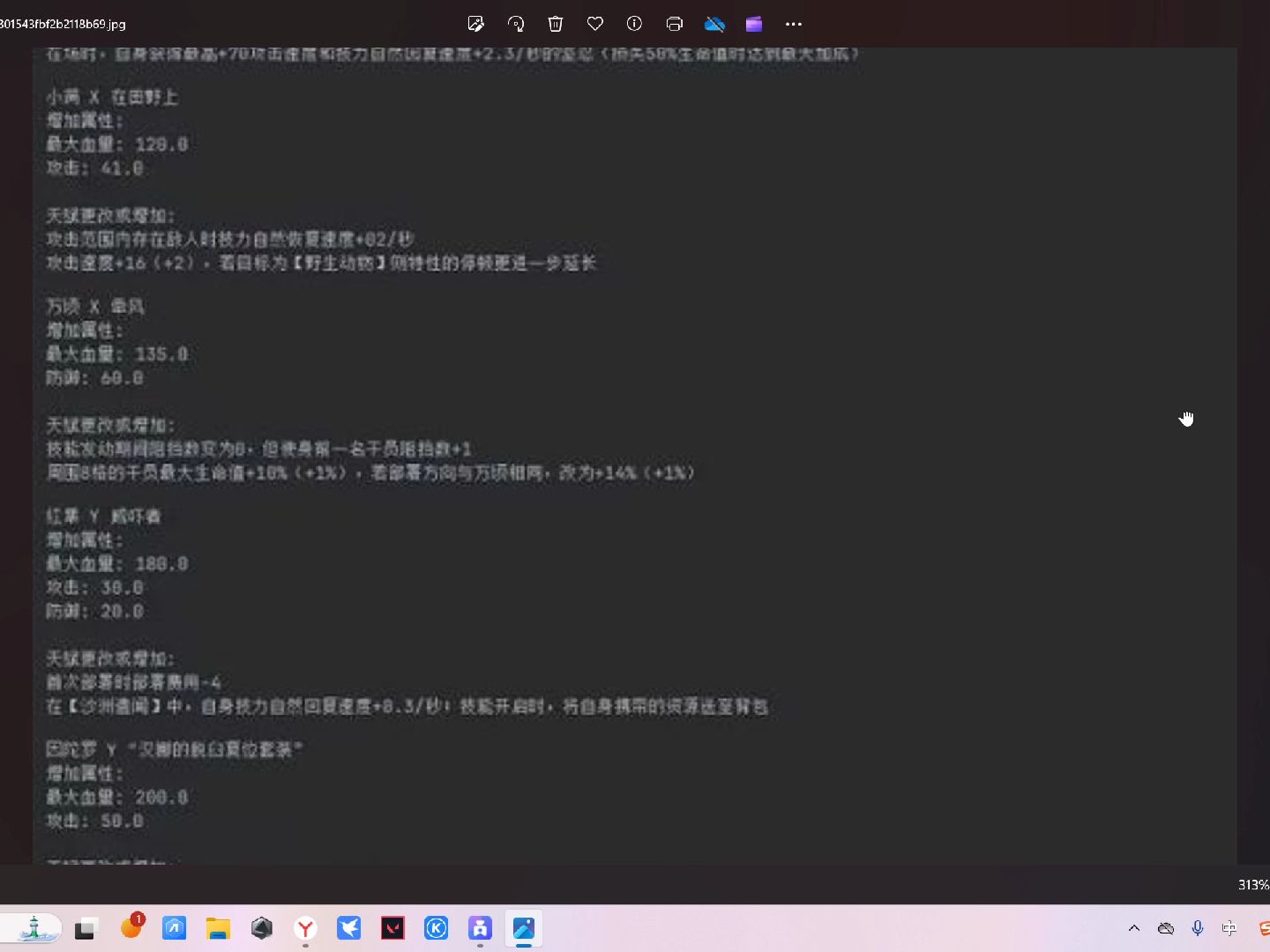Show file info panel
This screenshot has height=952, width=1270.
[634, 24]
